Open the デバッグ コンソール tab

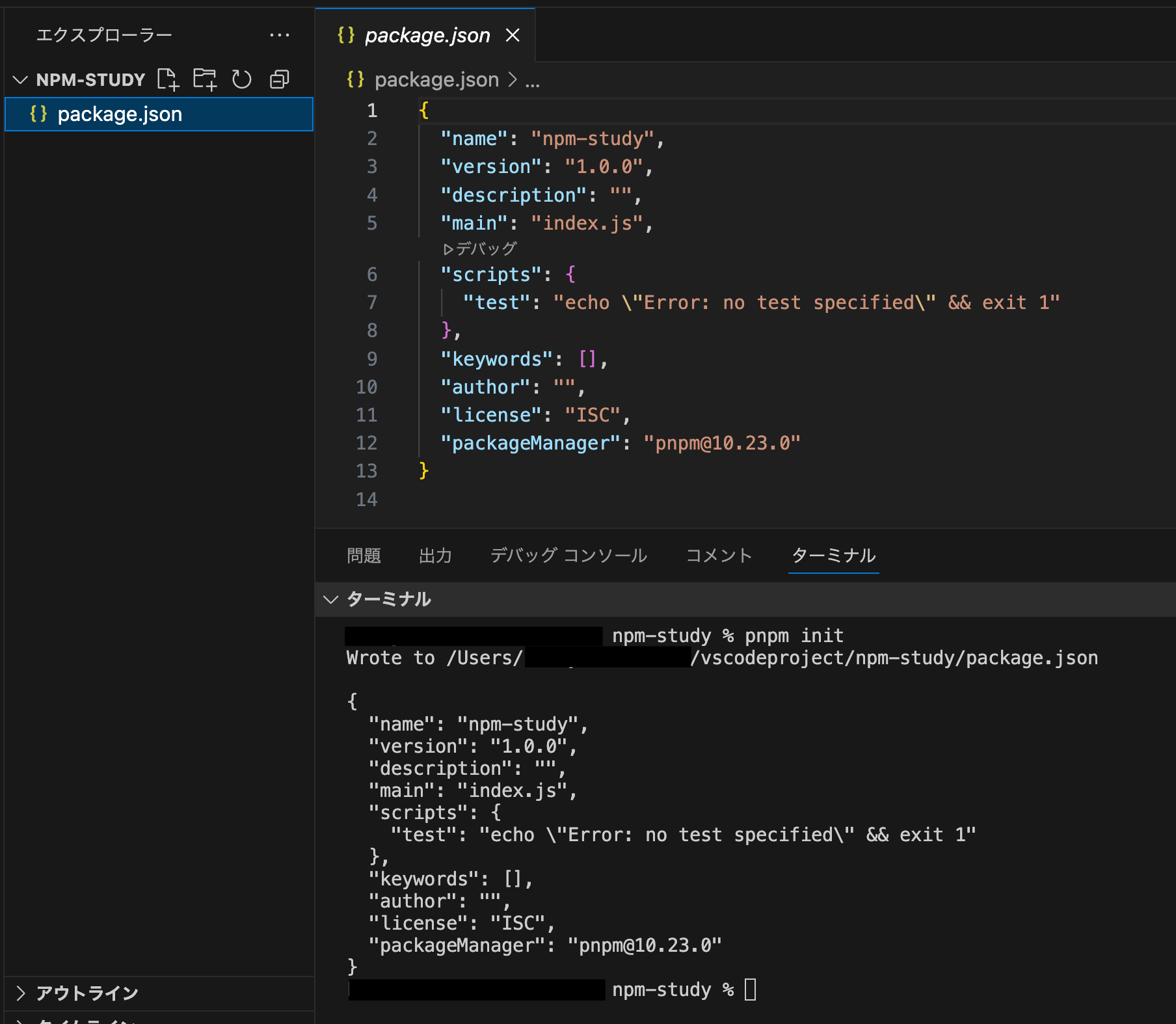(568, 556)
